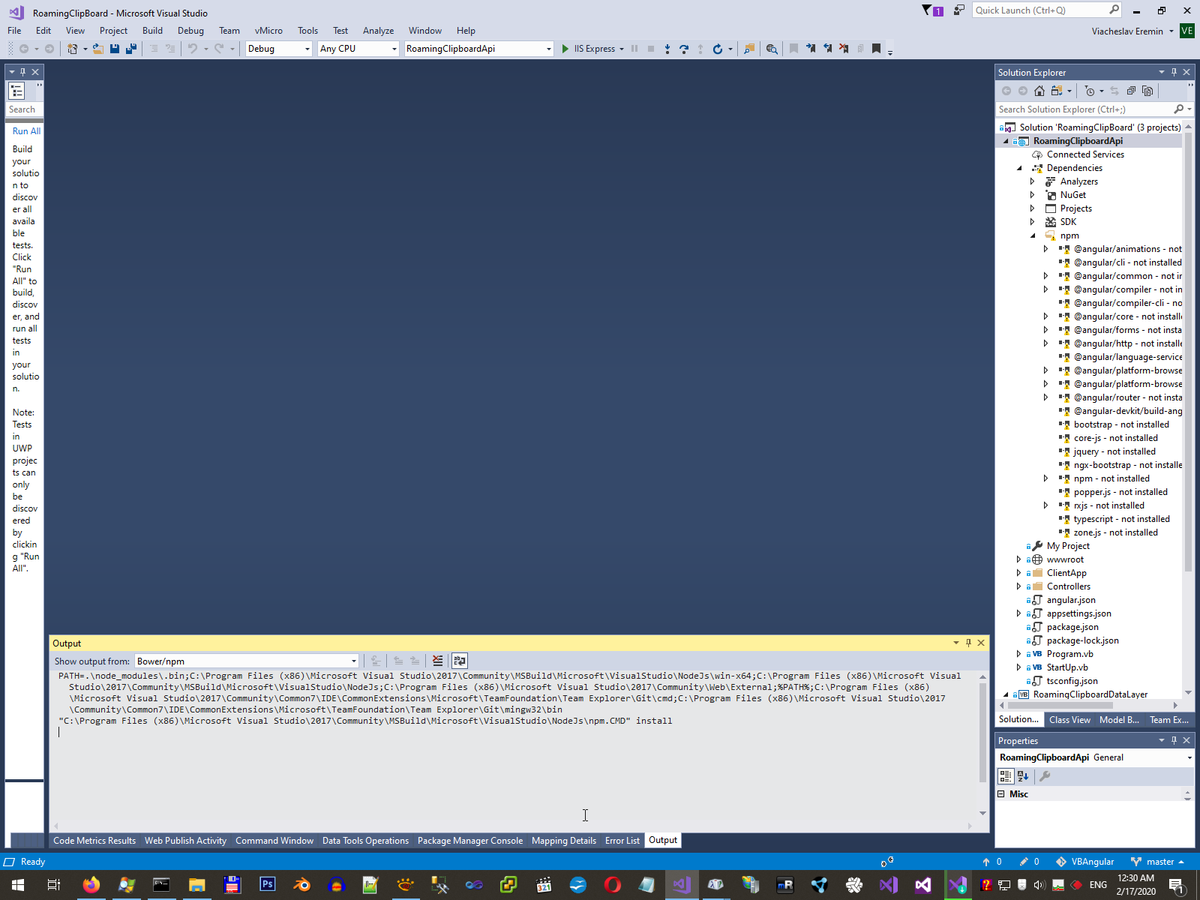Click the Test Explorer group-by icon

(16, 91)
